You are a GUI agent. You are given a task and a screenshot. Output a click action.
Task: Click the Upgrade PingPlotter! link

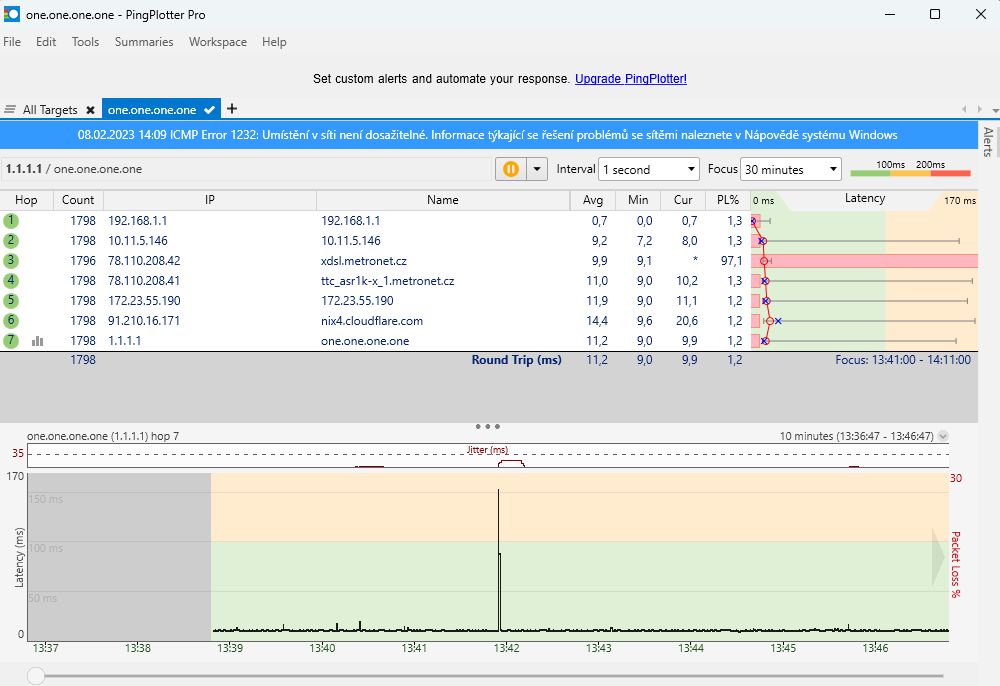(x=631, y=79)
